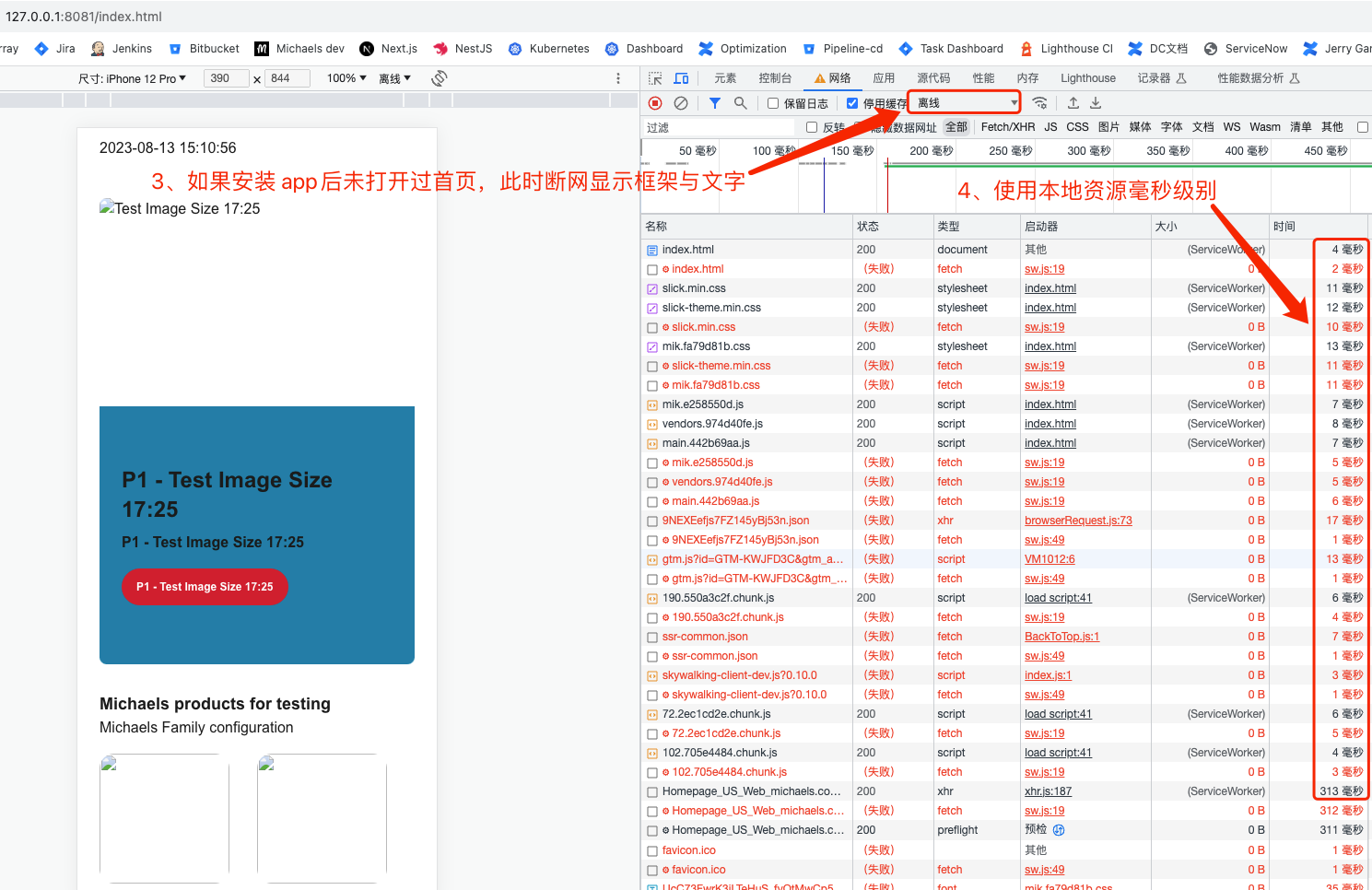Open BackToTop.js:1 initiator link
The height and width of the screenshot is (890, 1372).
pyautogui.click(x=1061, y=637)
